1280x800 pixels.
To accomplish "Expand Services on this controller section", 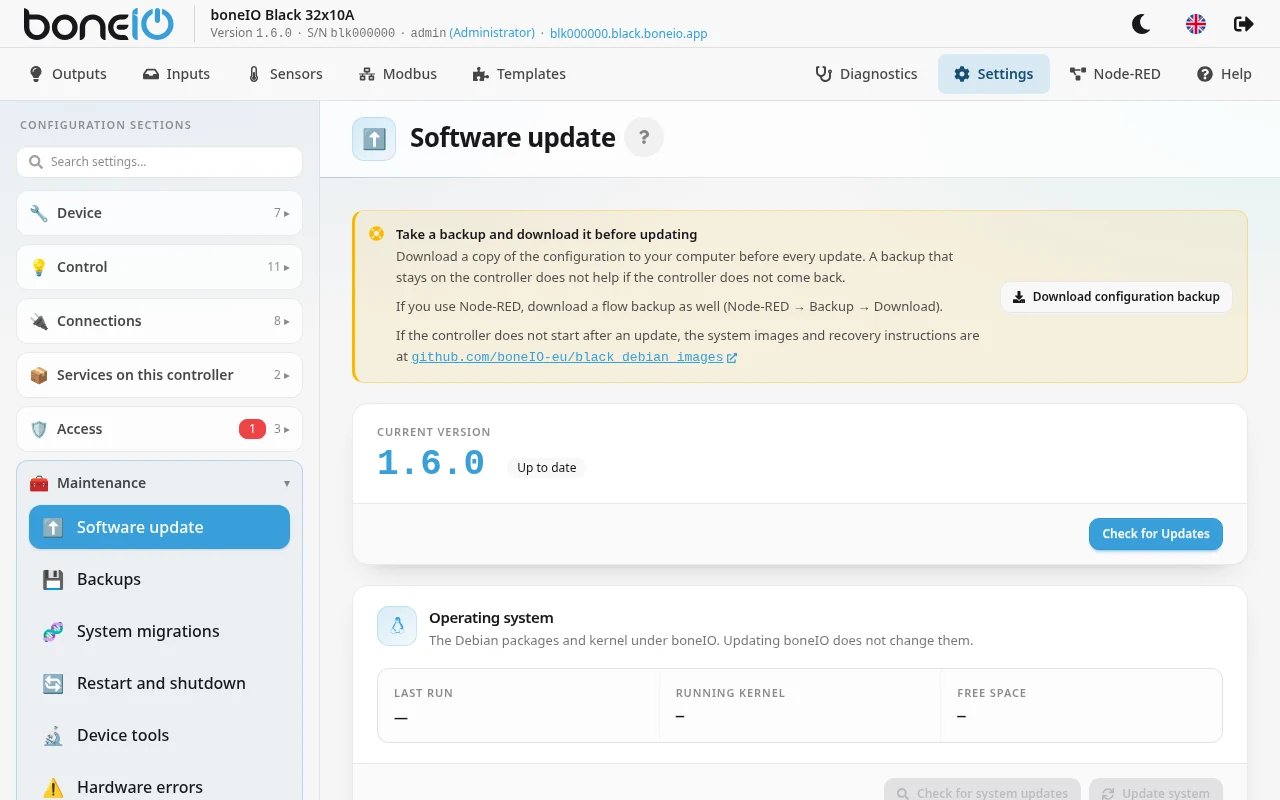I will click(x=159, y=375).
